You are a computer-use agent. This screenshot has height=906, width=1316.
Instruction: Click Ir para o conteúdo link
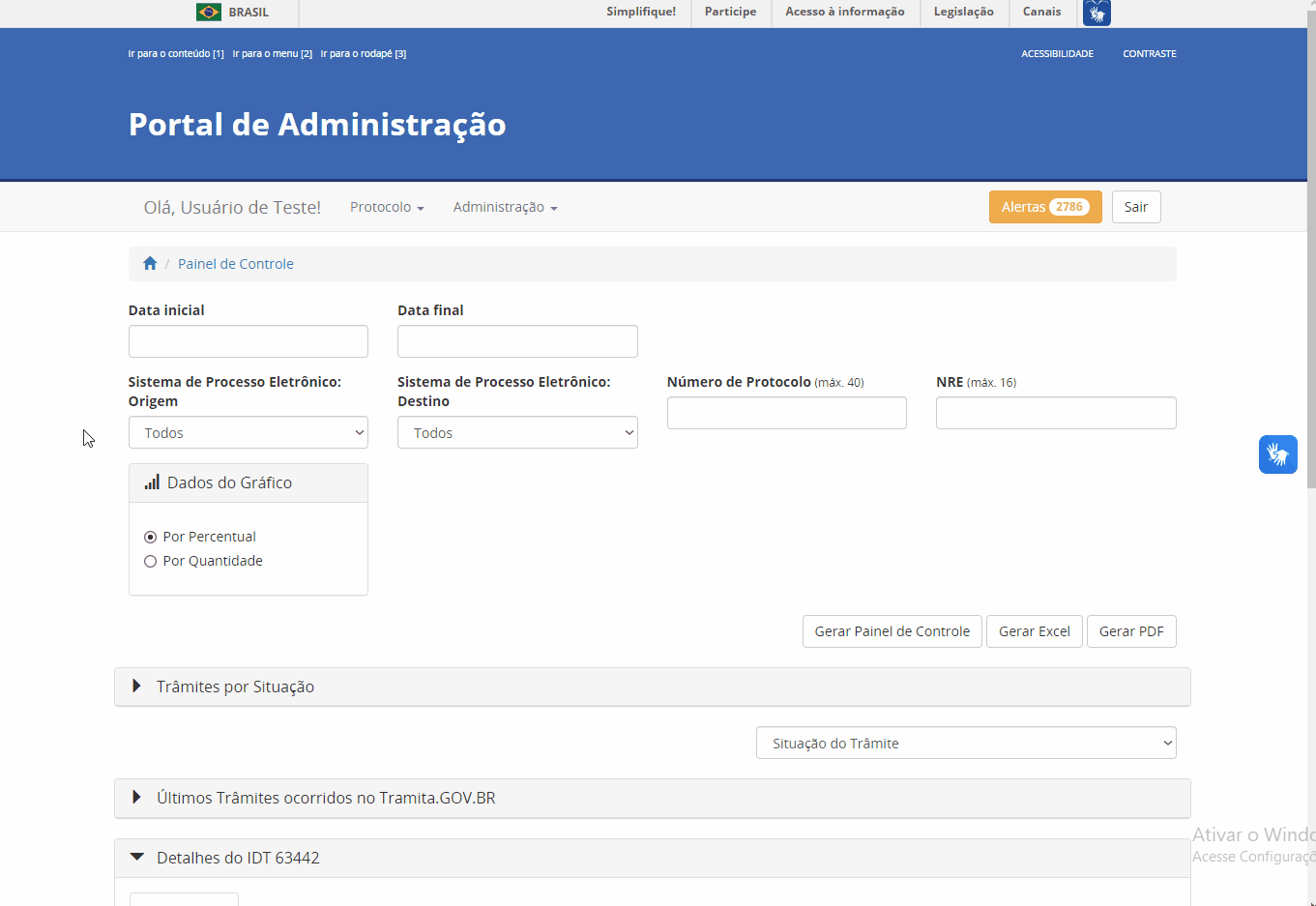(x=176, y=54)
